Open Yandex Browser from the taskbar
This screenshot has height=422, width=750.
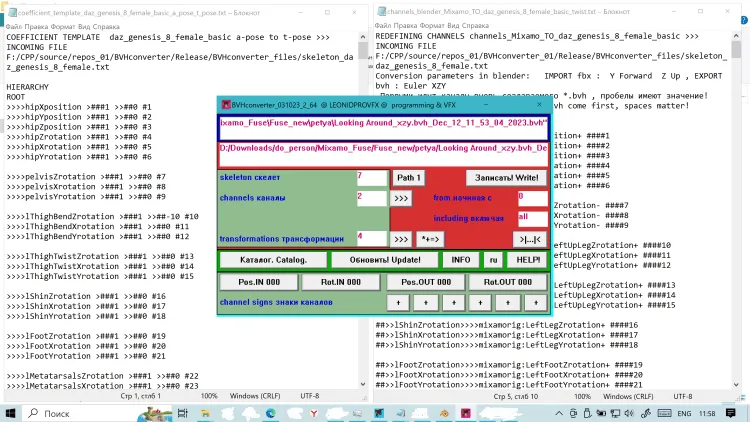tap(314, 413)
